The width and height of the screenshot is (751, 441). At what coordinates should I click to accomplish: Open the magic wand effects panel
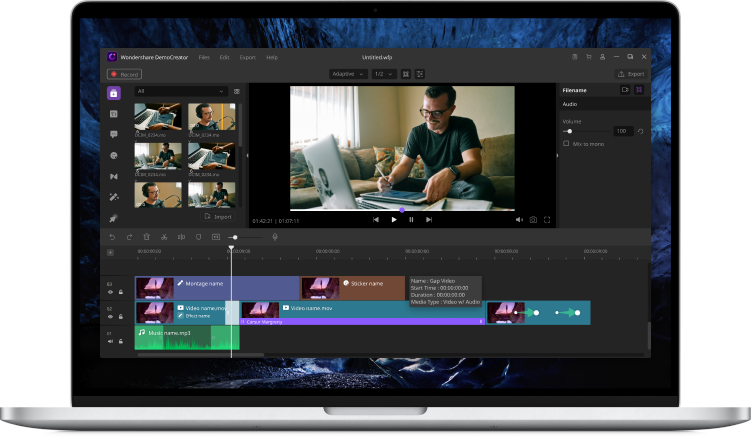(x=114, y=197)
